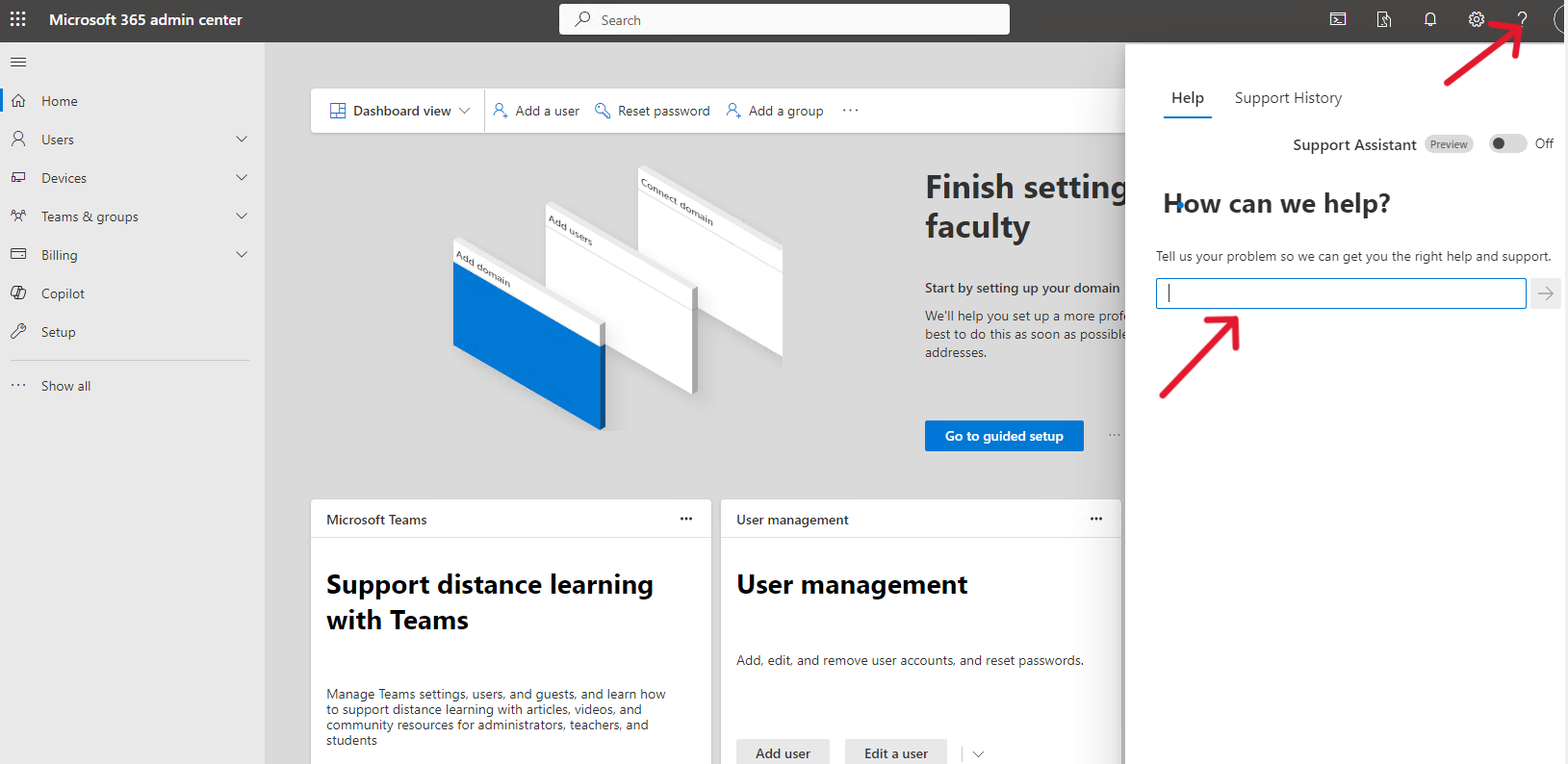1568x764 pixels.
Task: Click the Reset password key icon
Action: coord(603,111)
